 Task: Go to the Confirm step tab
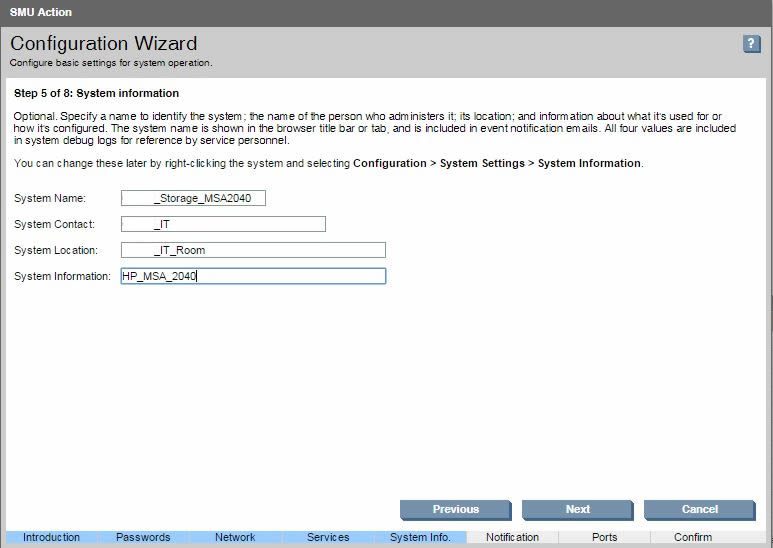click(x=693, y=537)
